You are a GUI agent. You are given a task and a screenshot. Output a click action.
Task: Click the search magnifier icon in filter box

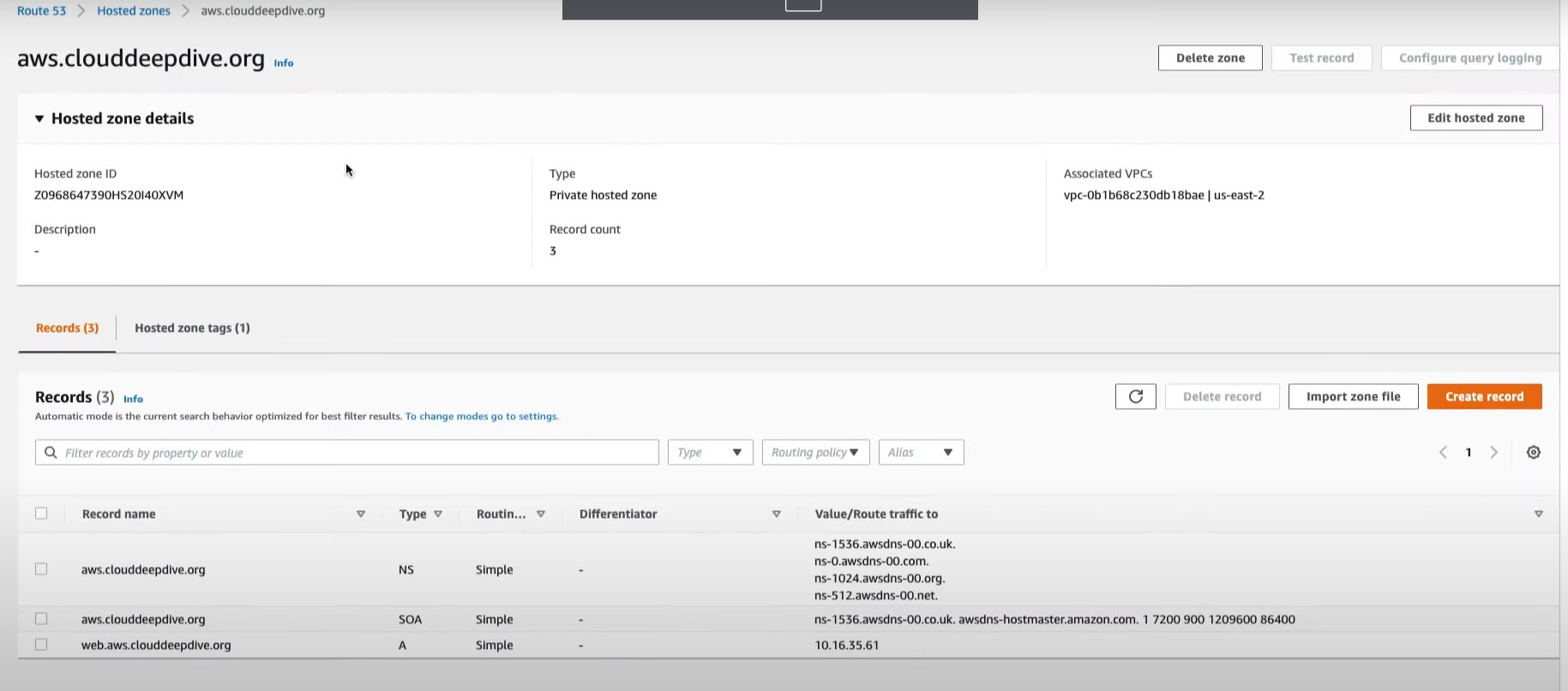click(x=51, y=453)
